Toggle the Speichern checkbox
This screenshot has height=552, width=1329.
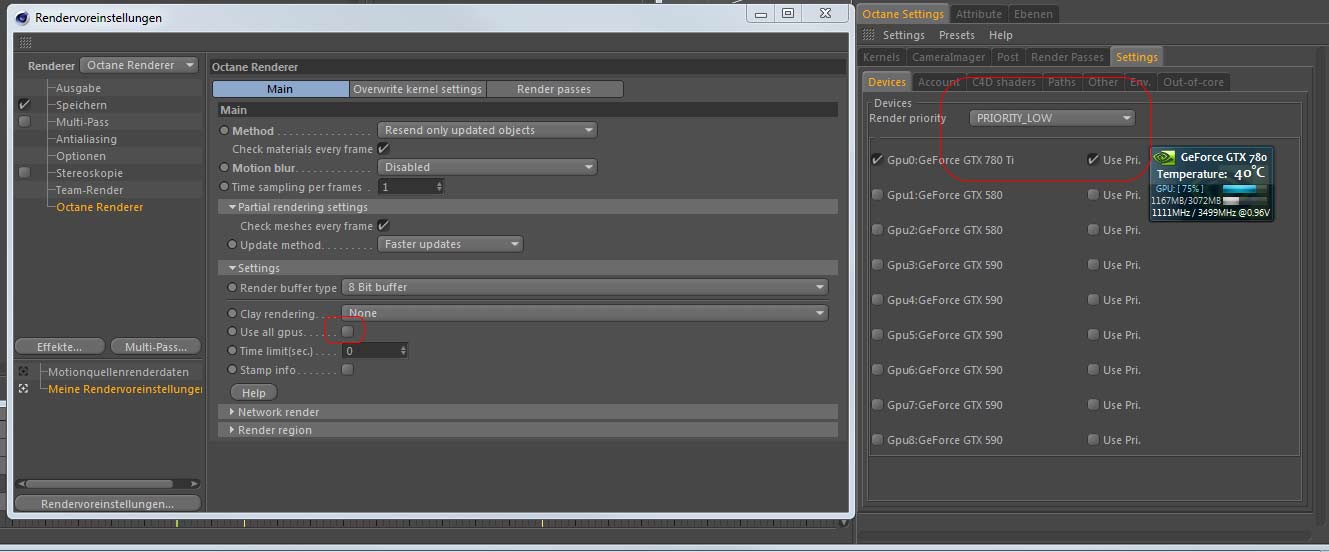tap(24, 105)
